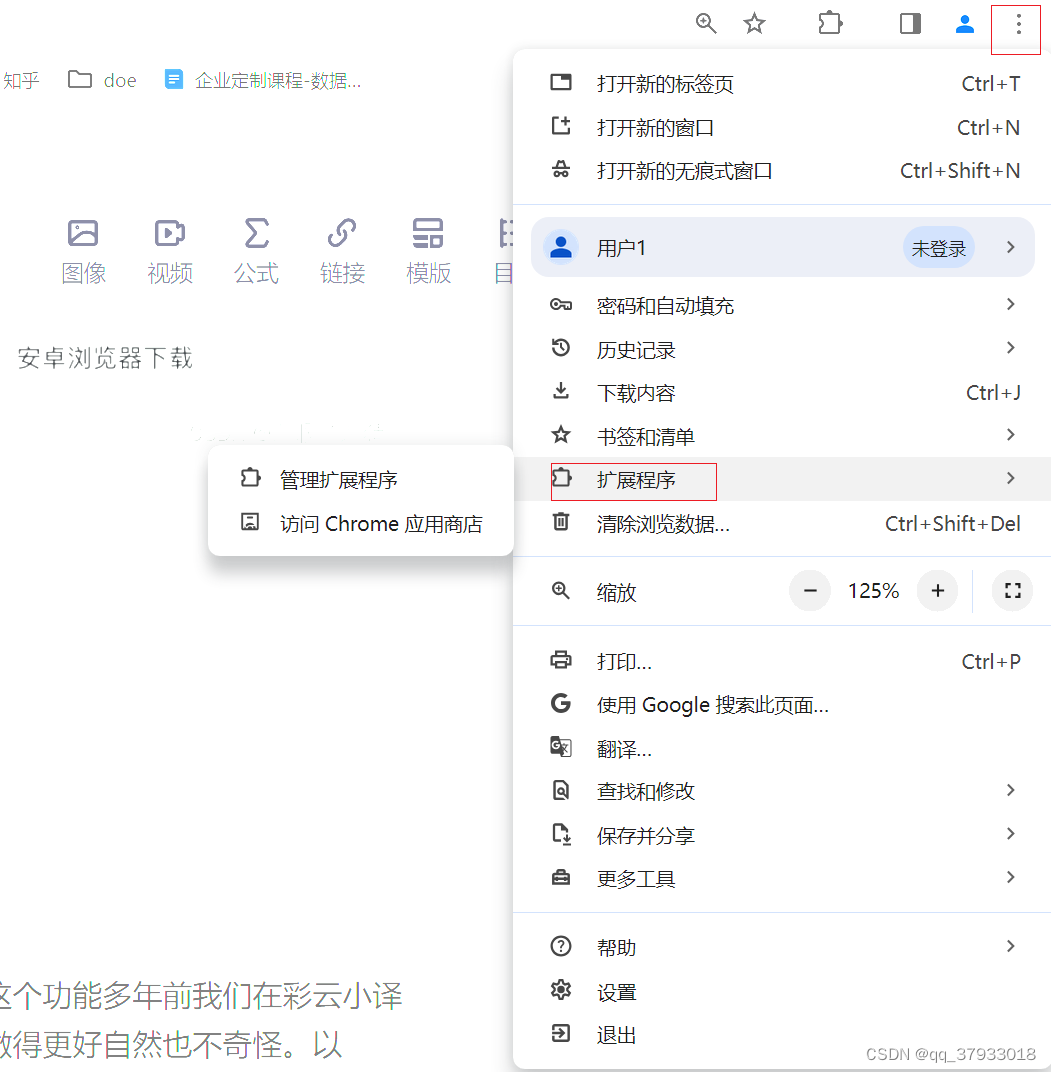The image size is (1051, 1072).
Task: Open 查找和修改 submenu
Action: (782, 791)
